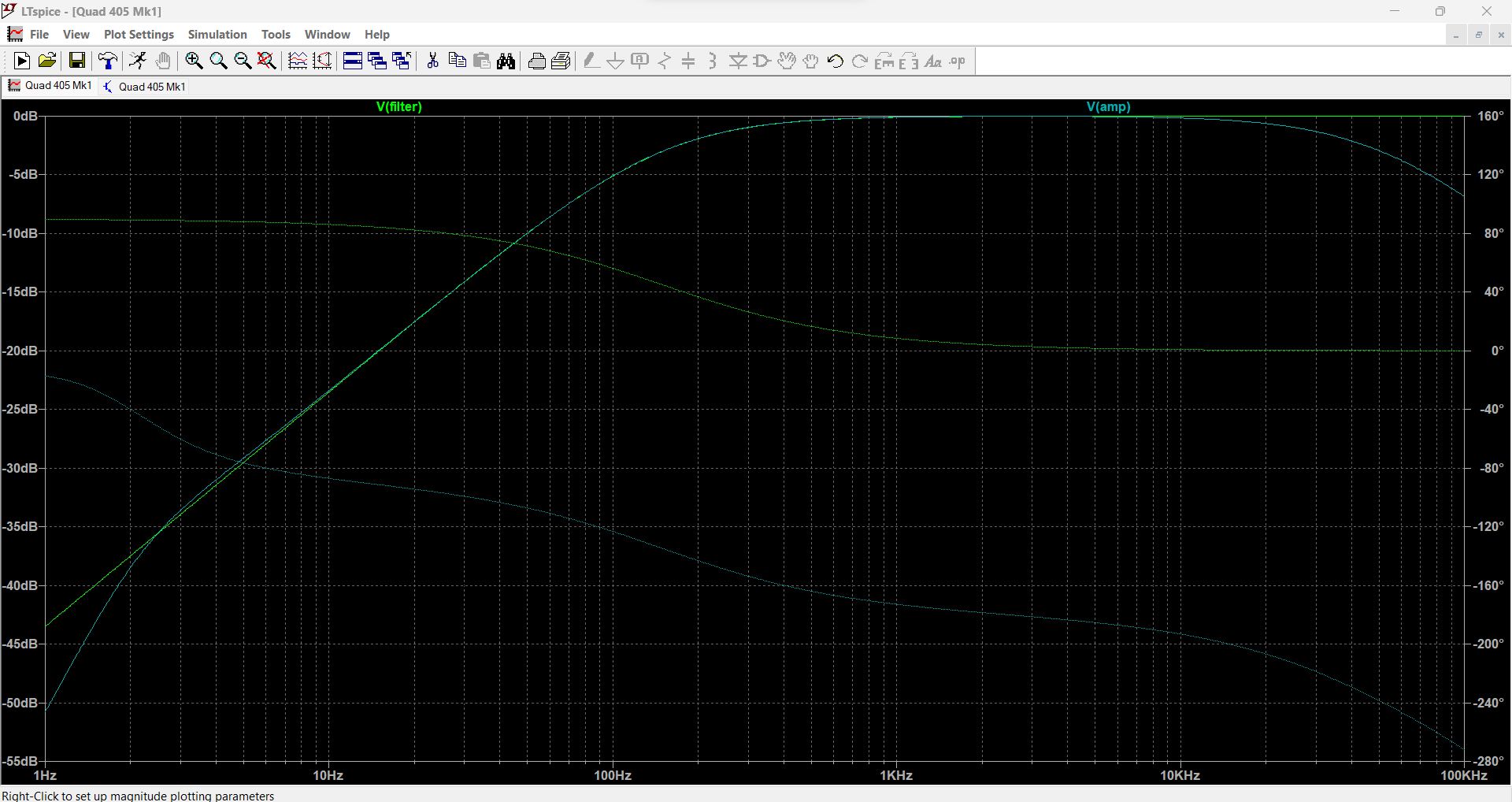Run the simulation with the running man icon

138,61
